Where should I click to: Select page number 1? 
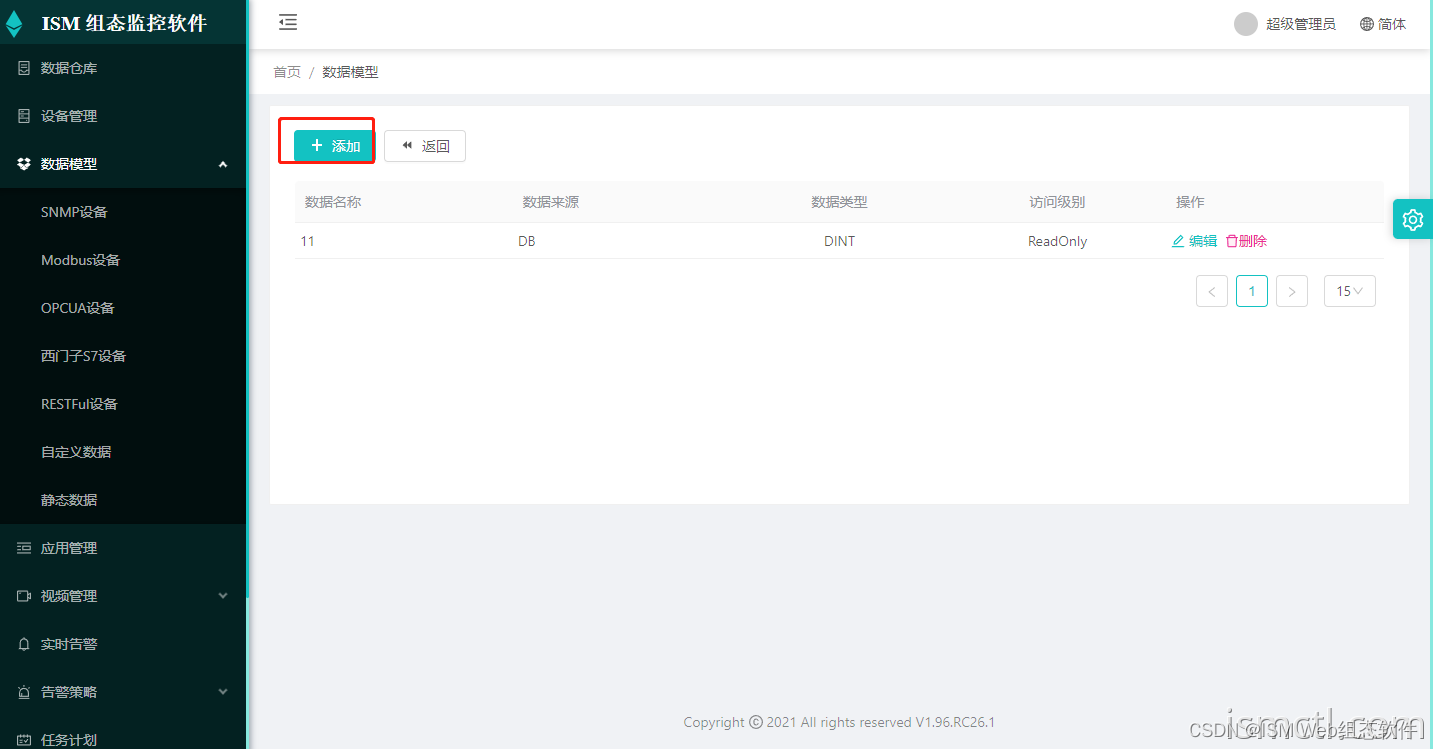point(1252,291)
